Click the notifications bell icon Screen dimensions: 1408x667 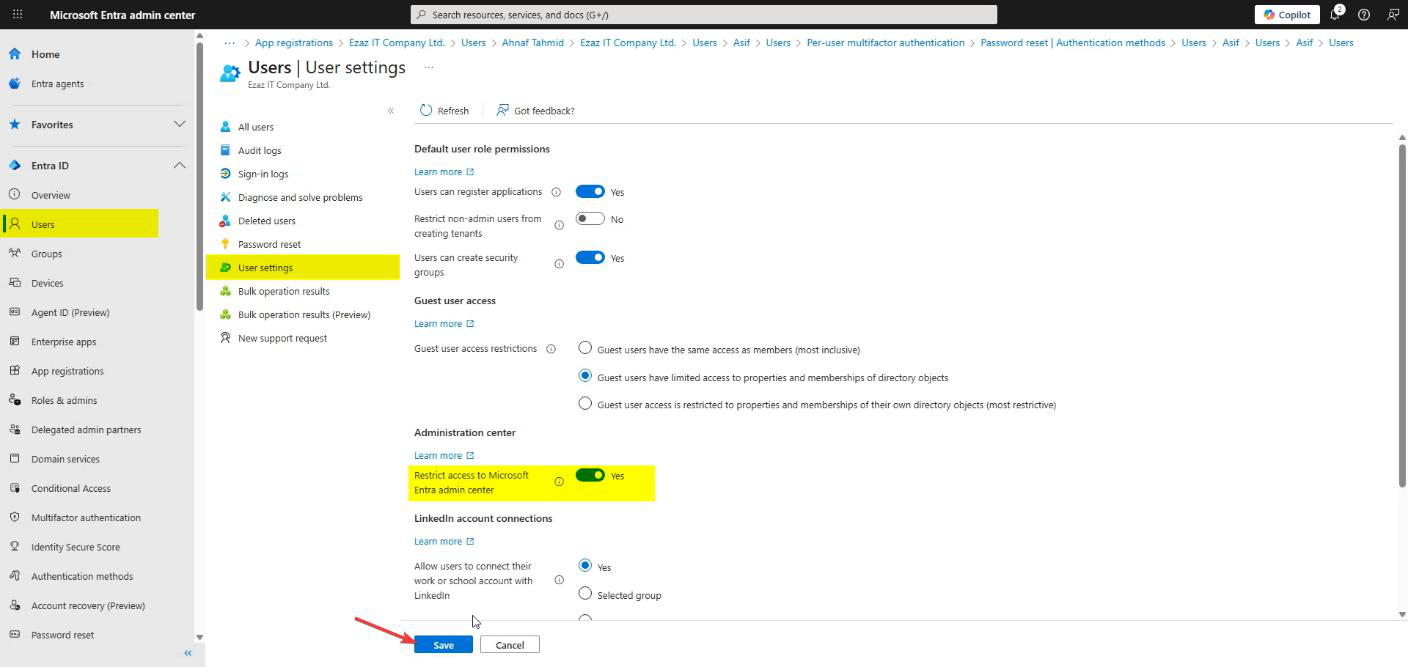(1335, 14)
